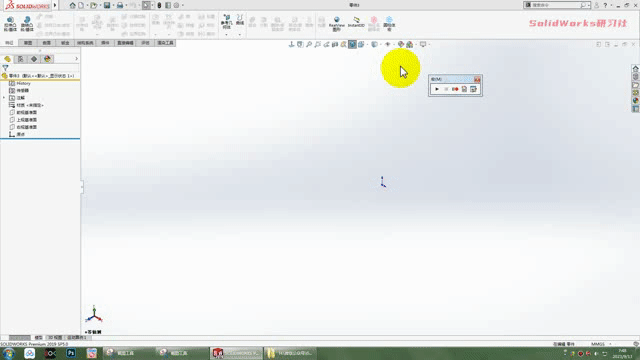Click Zoom to Area magnifier icon

click(318, 44)
